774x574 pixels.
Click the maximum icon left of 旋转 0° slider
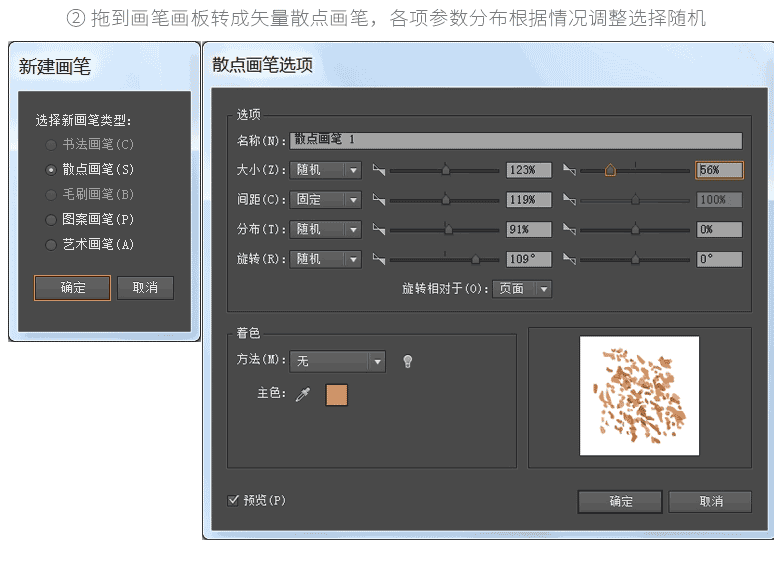[569, 259]
